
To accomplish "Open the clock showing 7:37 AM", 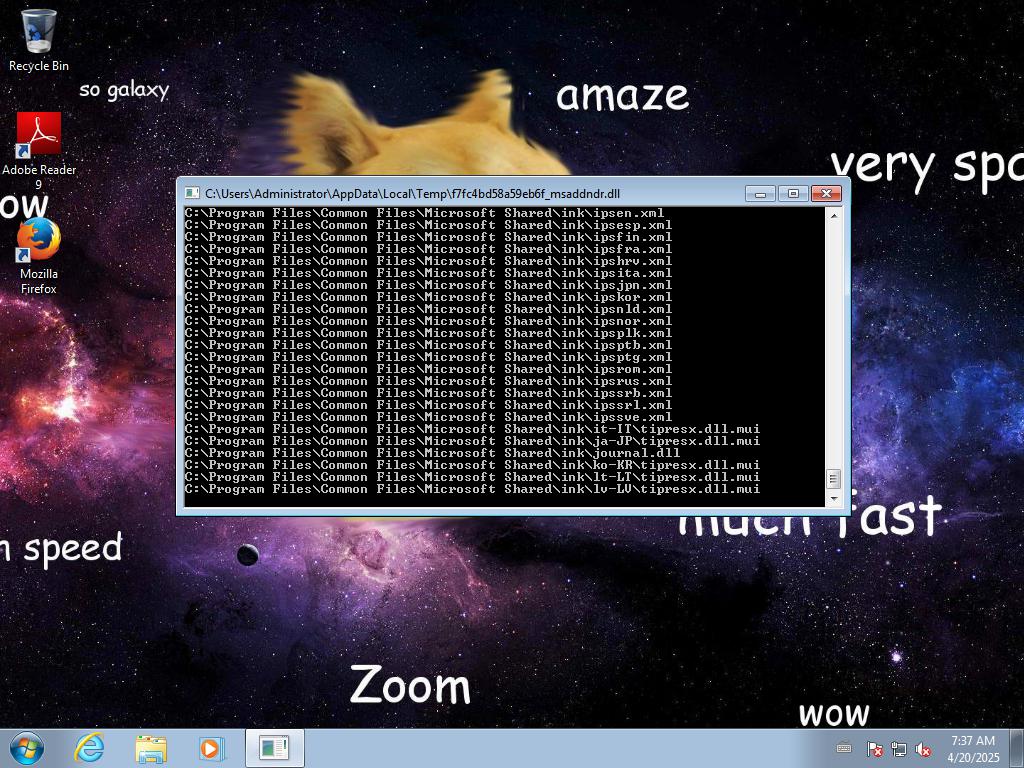I will click(973, 749).
